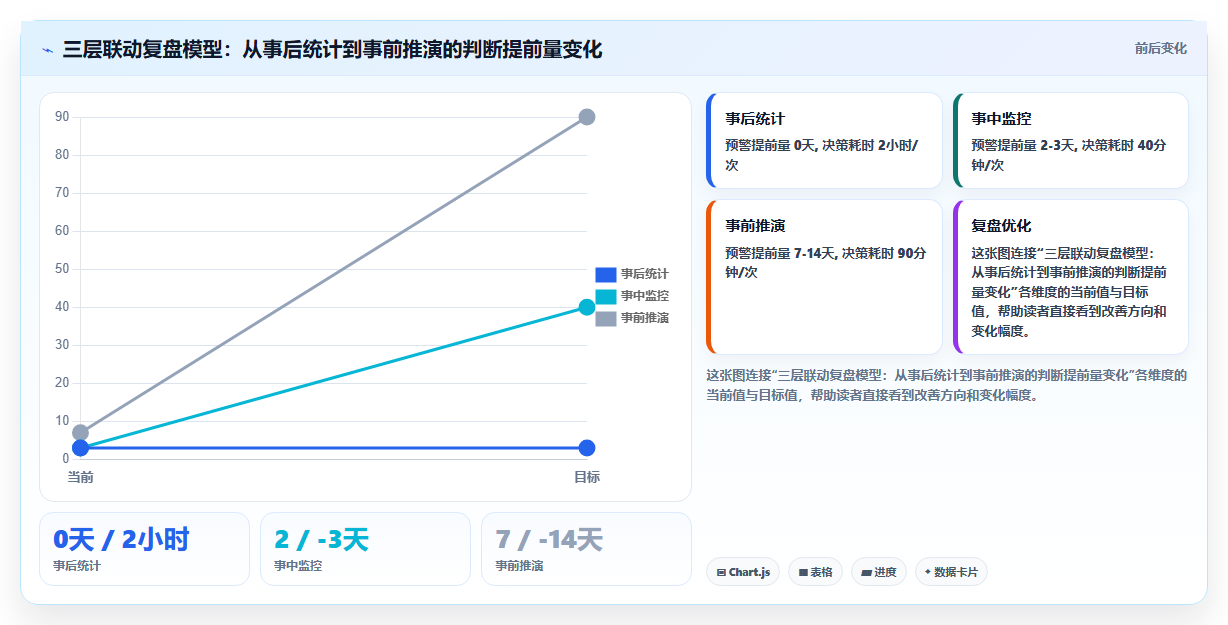1228x625 pixels.
Task: Click the 事中监控 legend label
Action: click(x=645, y=296)
